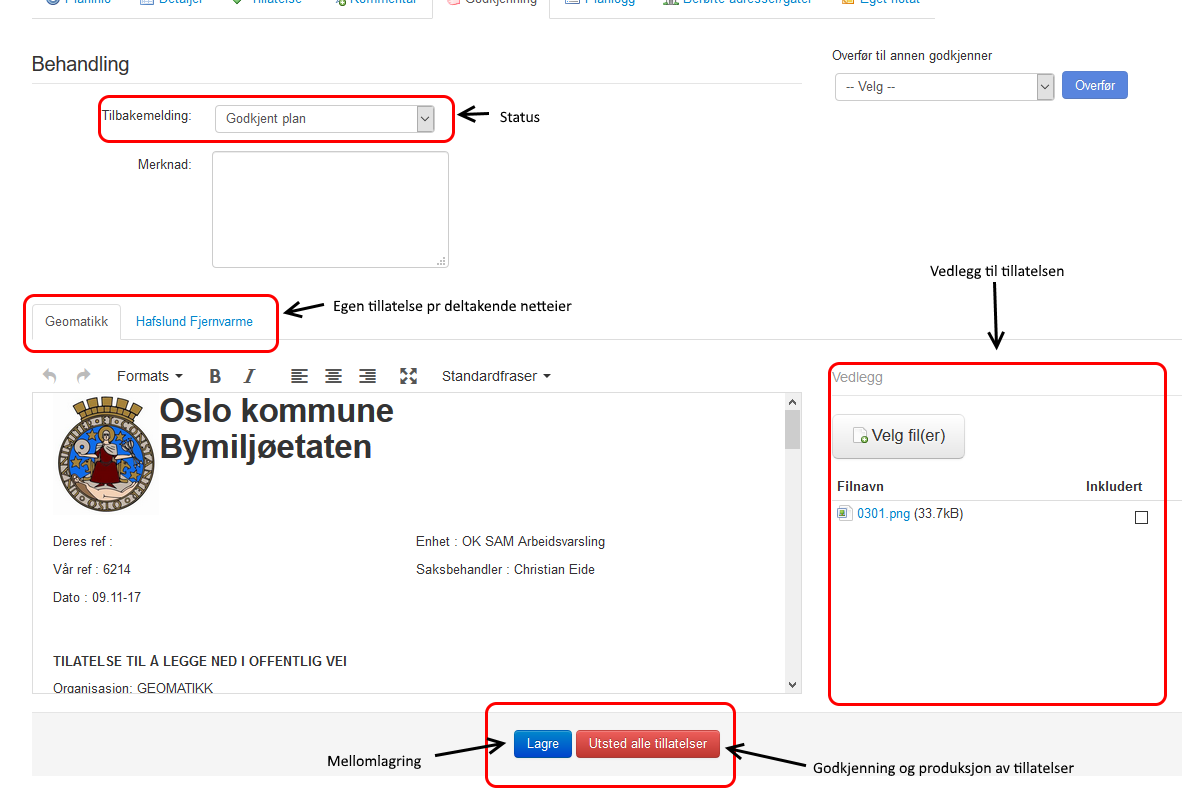
Task: Align text left in the editor
Action: pyautogui.click(x=299, y=375)
